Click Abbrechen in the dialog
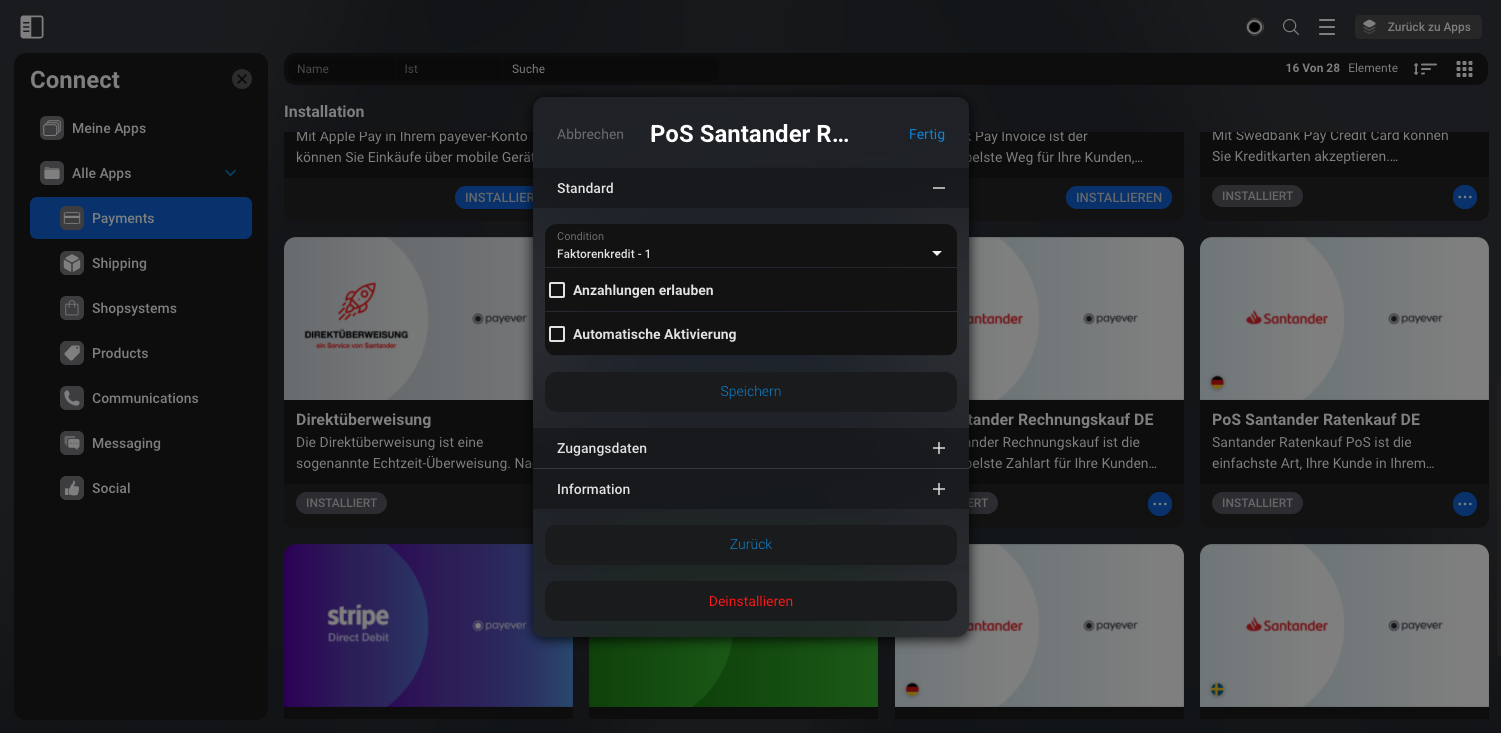This screenshot has height=733, width=1501. tap(590, 134)
